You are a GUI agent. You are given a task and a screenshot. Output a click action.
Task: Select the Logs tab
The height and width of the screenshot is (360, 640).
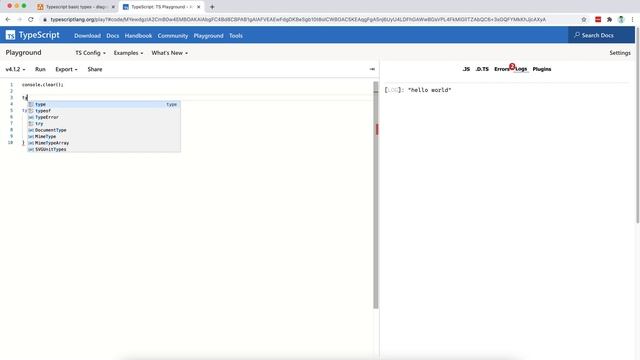[521, 69]
